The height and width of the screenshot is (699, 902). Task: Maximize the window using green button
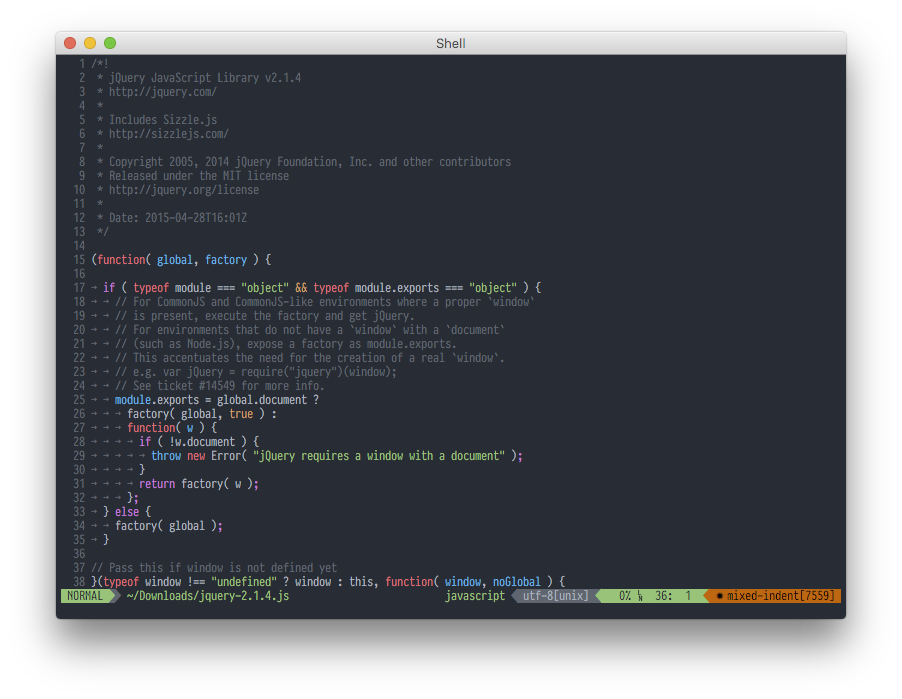coord(110,43)
